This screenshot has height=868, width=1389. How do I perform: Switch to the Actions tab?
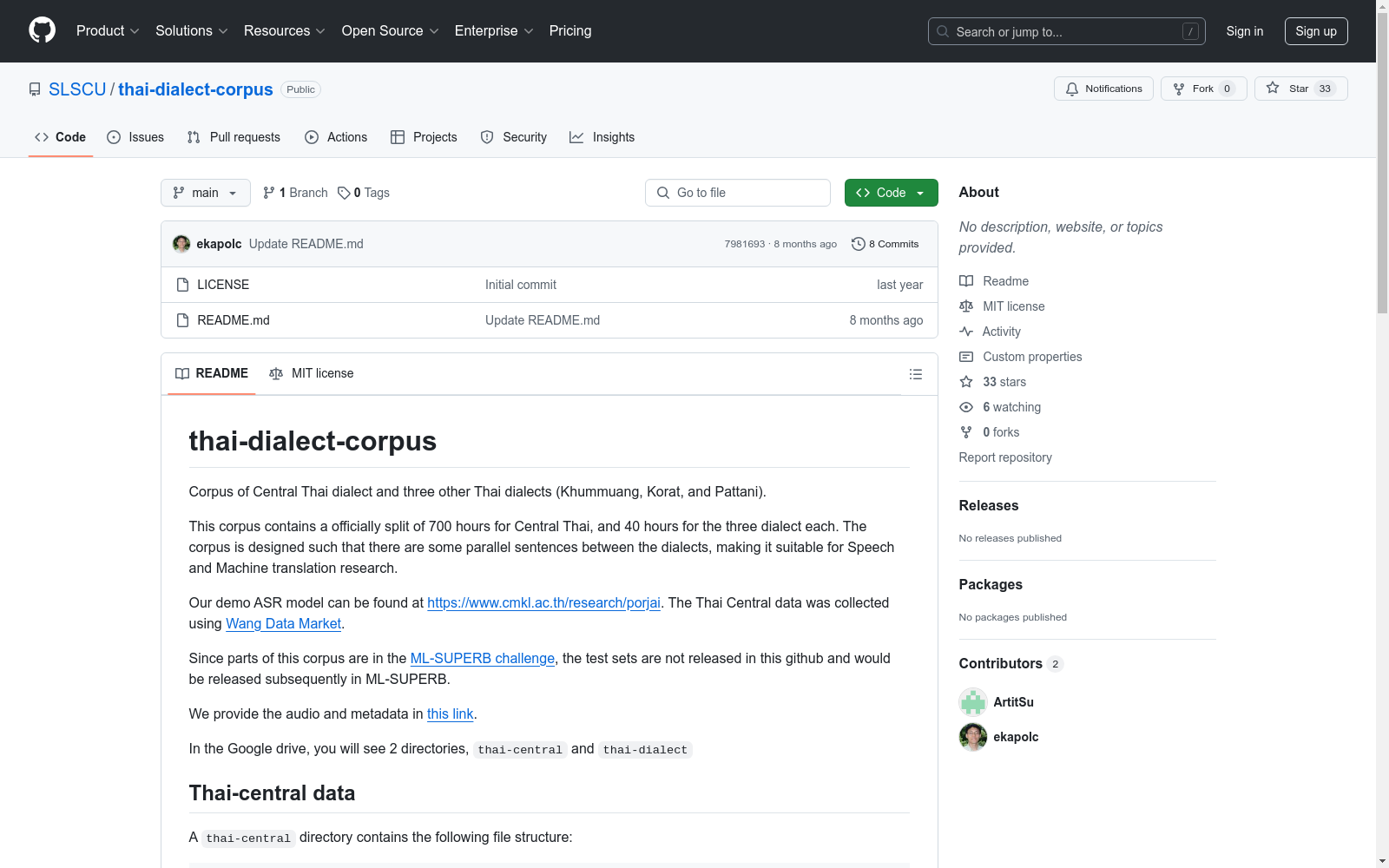pos(336,137)
